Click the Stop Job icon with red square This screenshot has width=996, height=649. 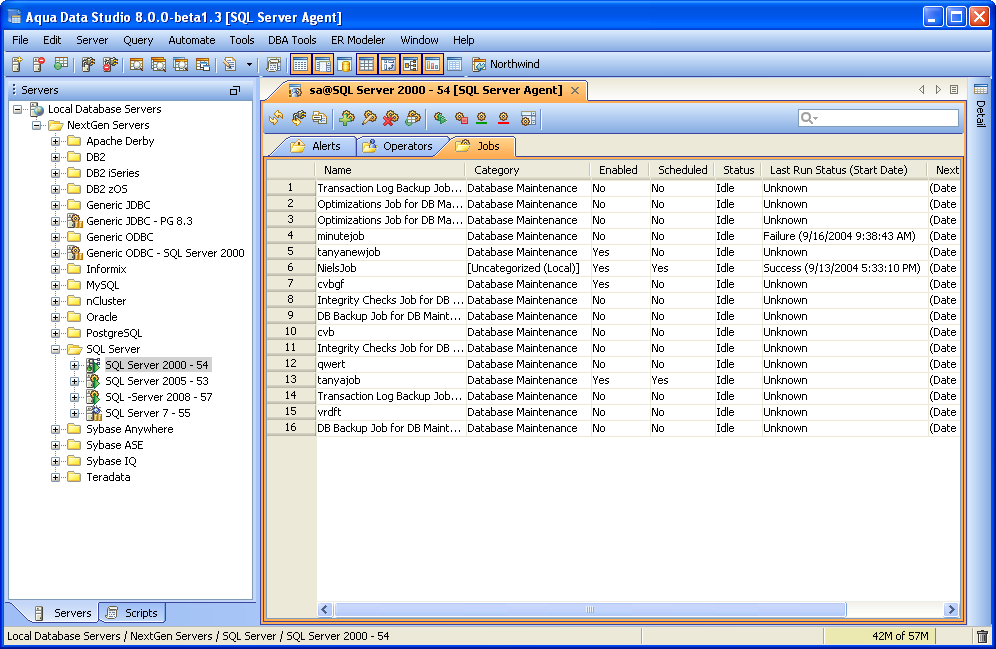click(x=462, y=118)
